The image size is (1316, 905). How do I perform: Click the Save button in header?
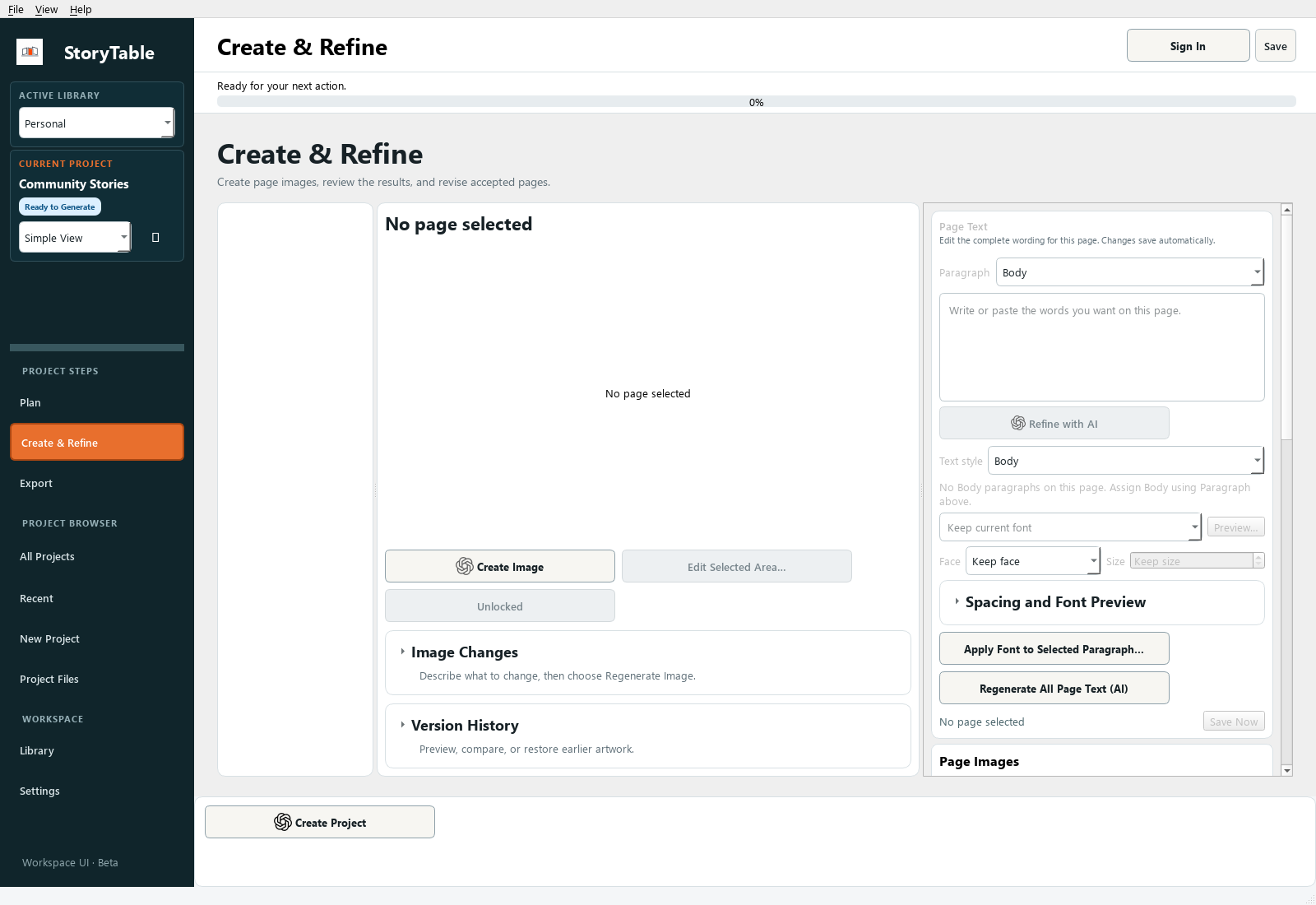[x=1275, y=46]
